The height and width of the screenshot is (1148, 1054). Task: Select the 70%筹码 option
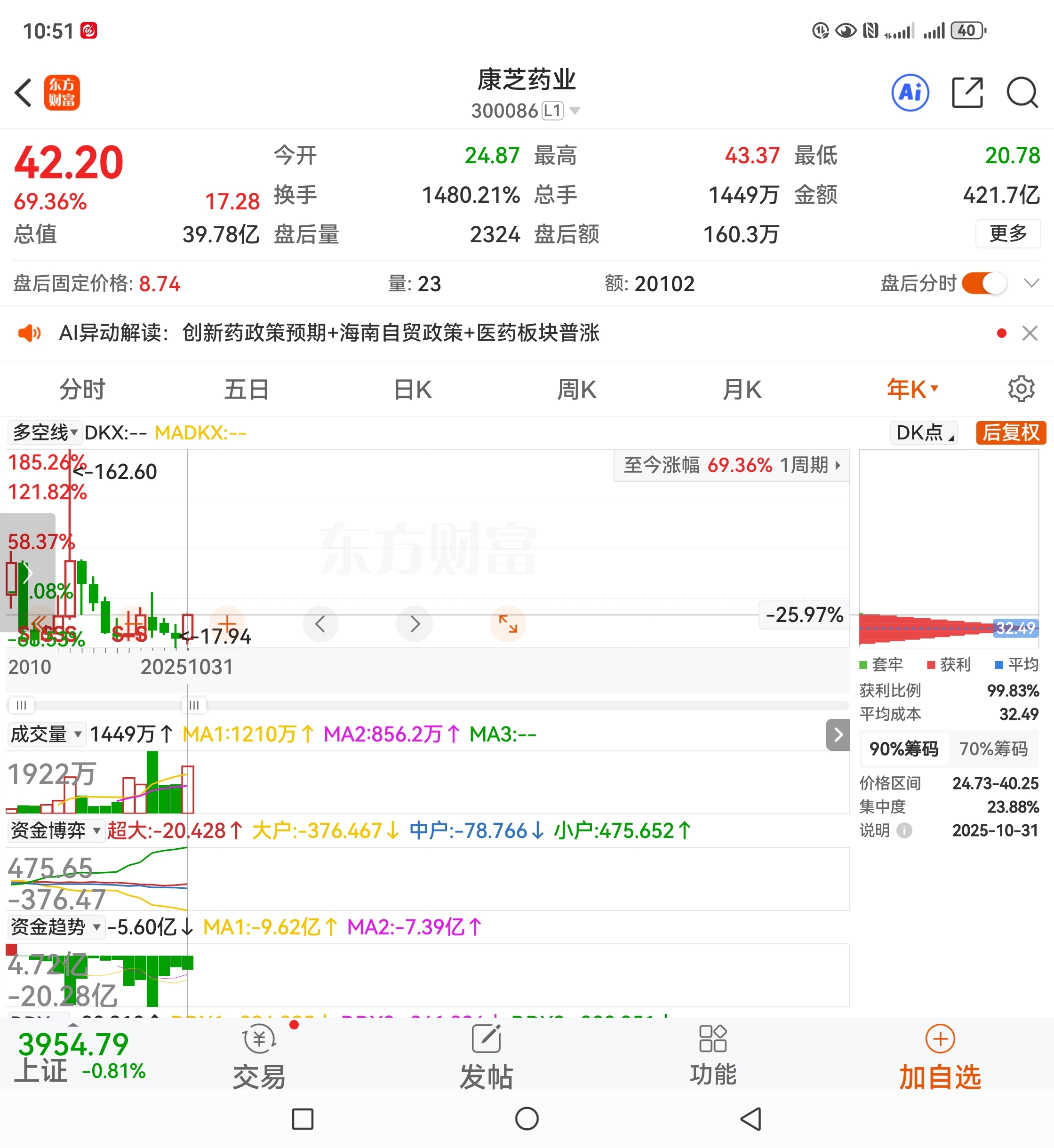pos(993,748)
